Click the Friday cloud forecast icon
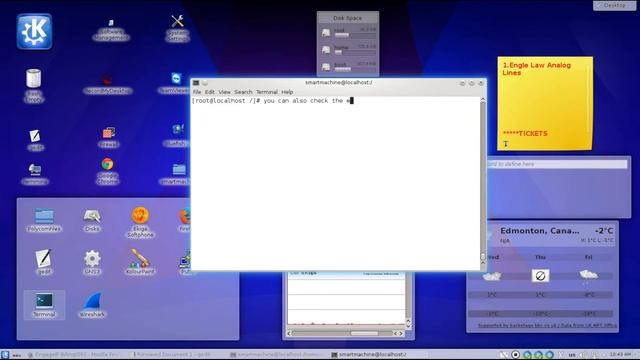Image resolution: width=640 pixels, height=360 pixels. pos(589,275)
